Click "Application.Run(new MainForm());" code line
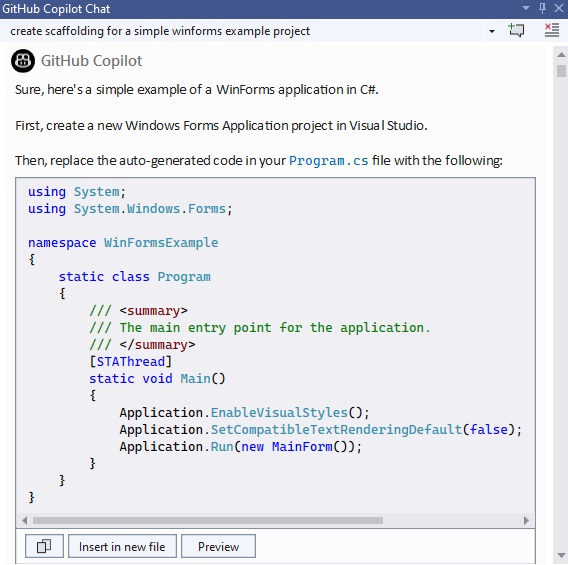The height and width of the screenshot is (565, 568). 241,446
